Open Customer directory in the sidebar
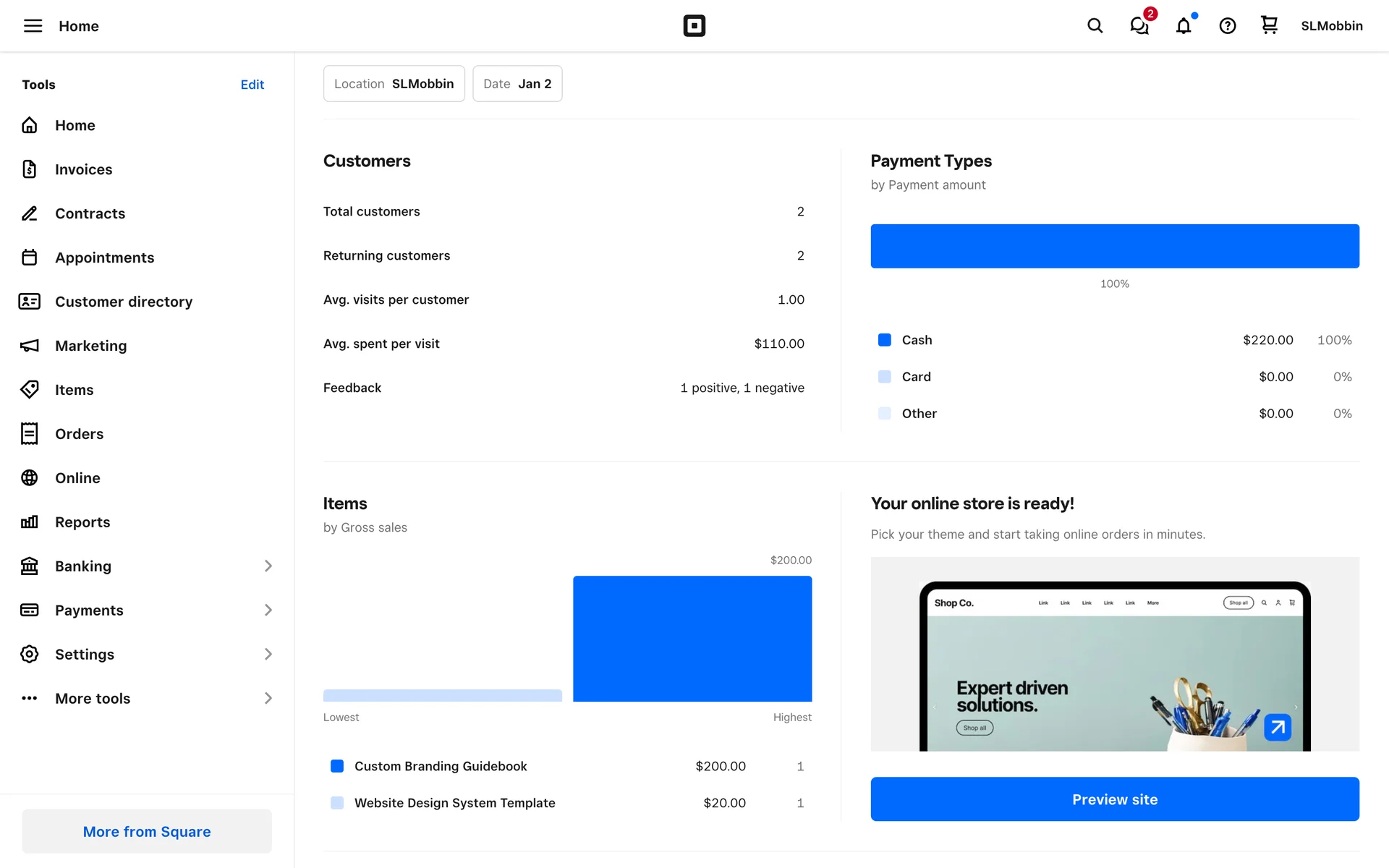This screenshot has width=1389, height=868. (x=124, y=302)
